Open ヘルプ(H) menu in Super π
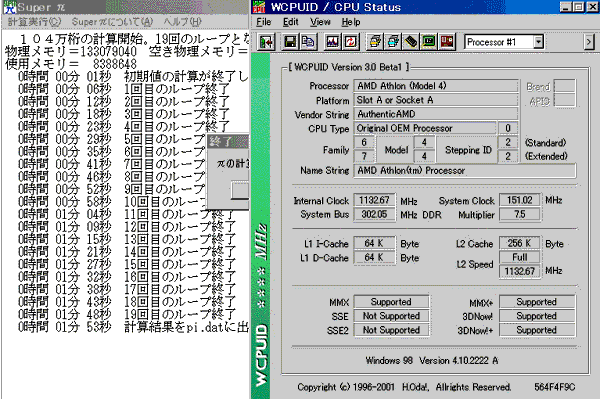600x399 pixels. (182, 22)
